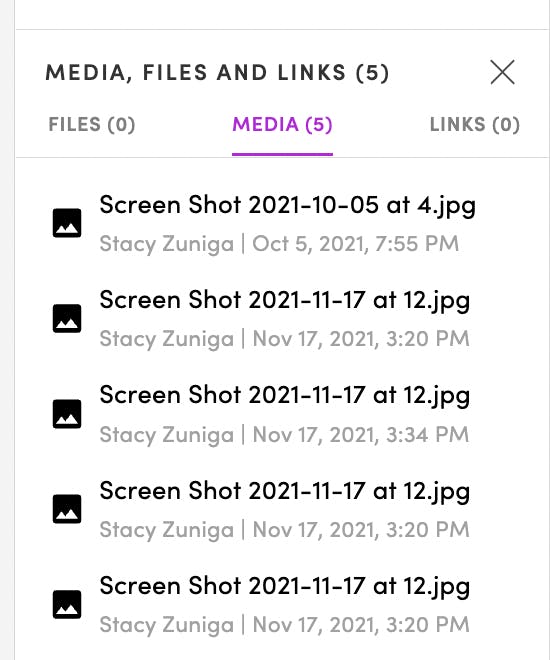Screen dimensions: 558x660
Task: Click the Stacy Zuniga line of fourth entry
Action: coord(284,530)
